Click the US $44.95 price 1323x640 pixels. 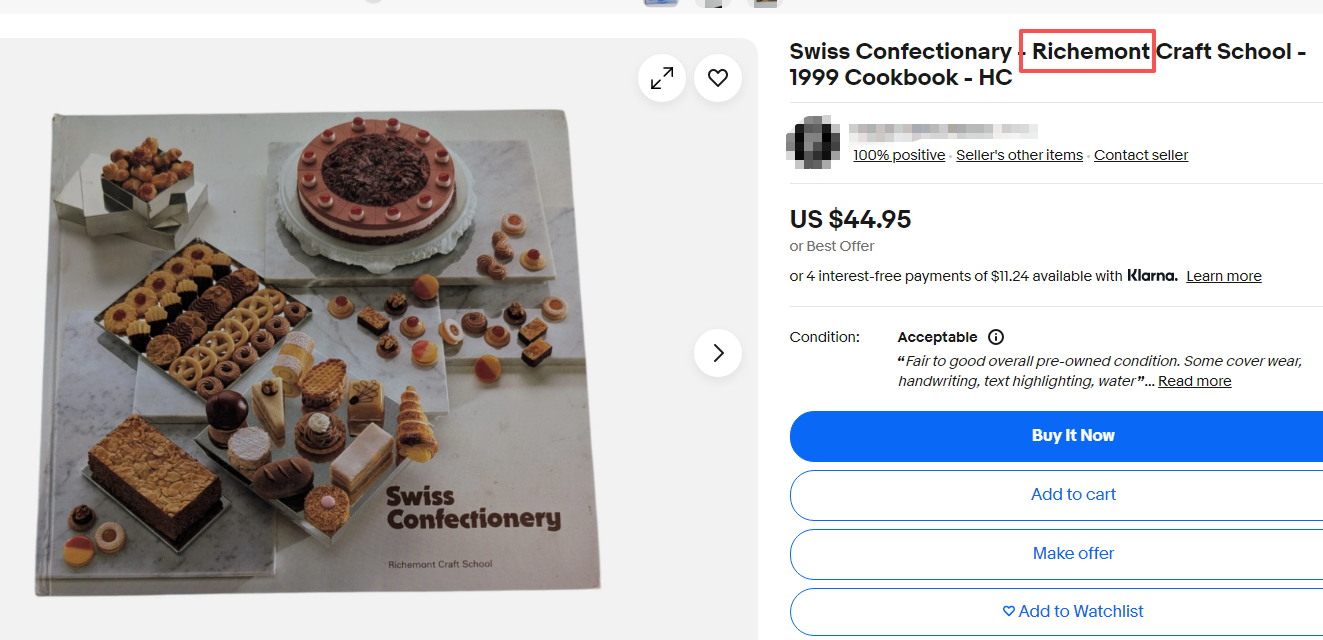[x=850, y=219]
